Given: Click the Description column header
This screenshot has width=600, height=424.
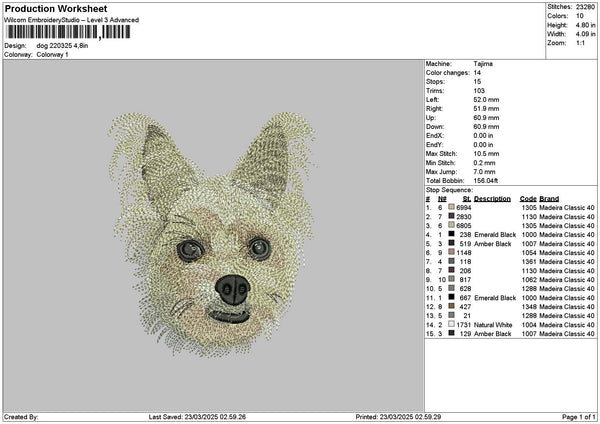Looking at the screenshot, I should point(492,198).
